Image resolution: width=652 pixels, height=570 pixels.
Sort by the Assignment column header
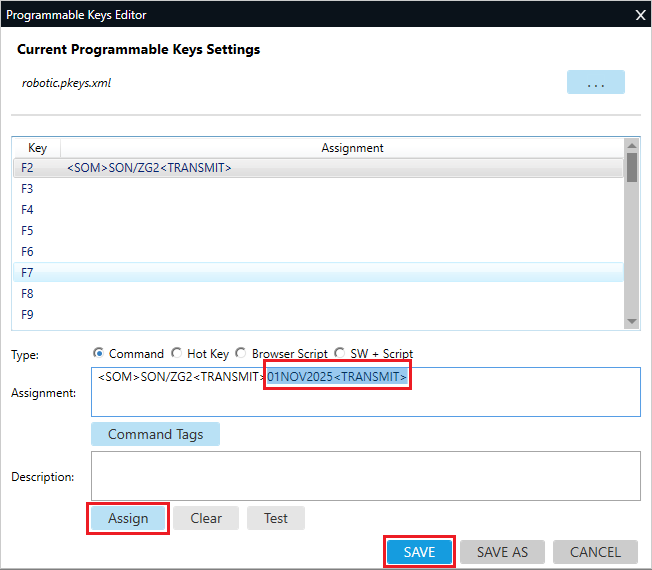(x=352, y=147)
